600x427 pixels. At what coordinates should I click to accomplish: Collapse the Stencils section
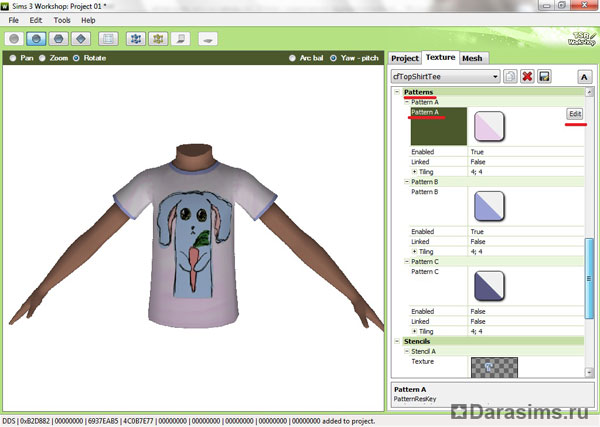coord(397,341)
